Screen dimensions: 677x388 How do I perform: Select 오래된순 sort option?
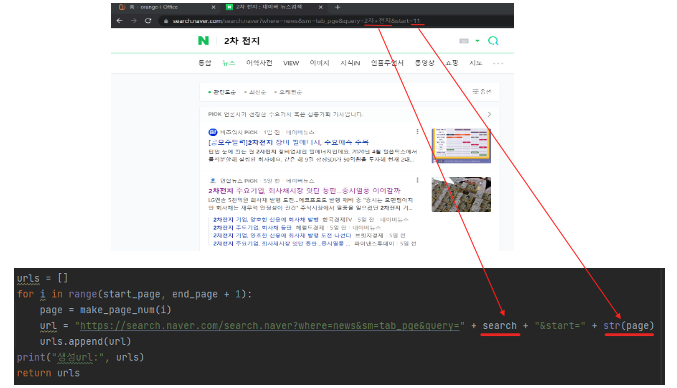(x=288, y=92)
